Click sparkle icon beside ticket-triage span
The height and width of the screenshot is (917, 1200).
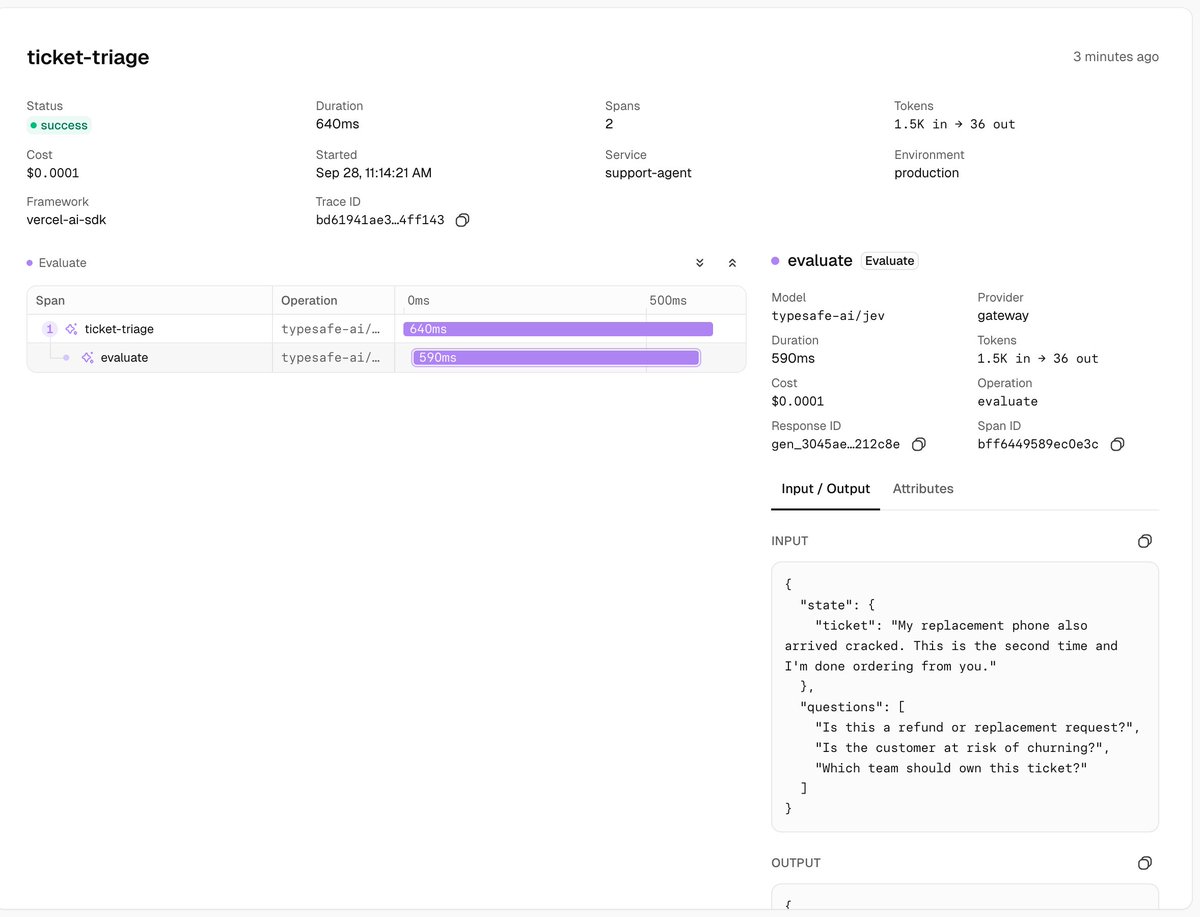[x=71, y=329]
